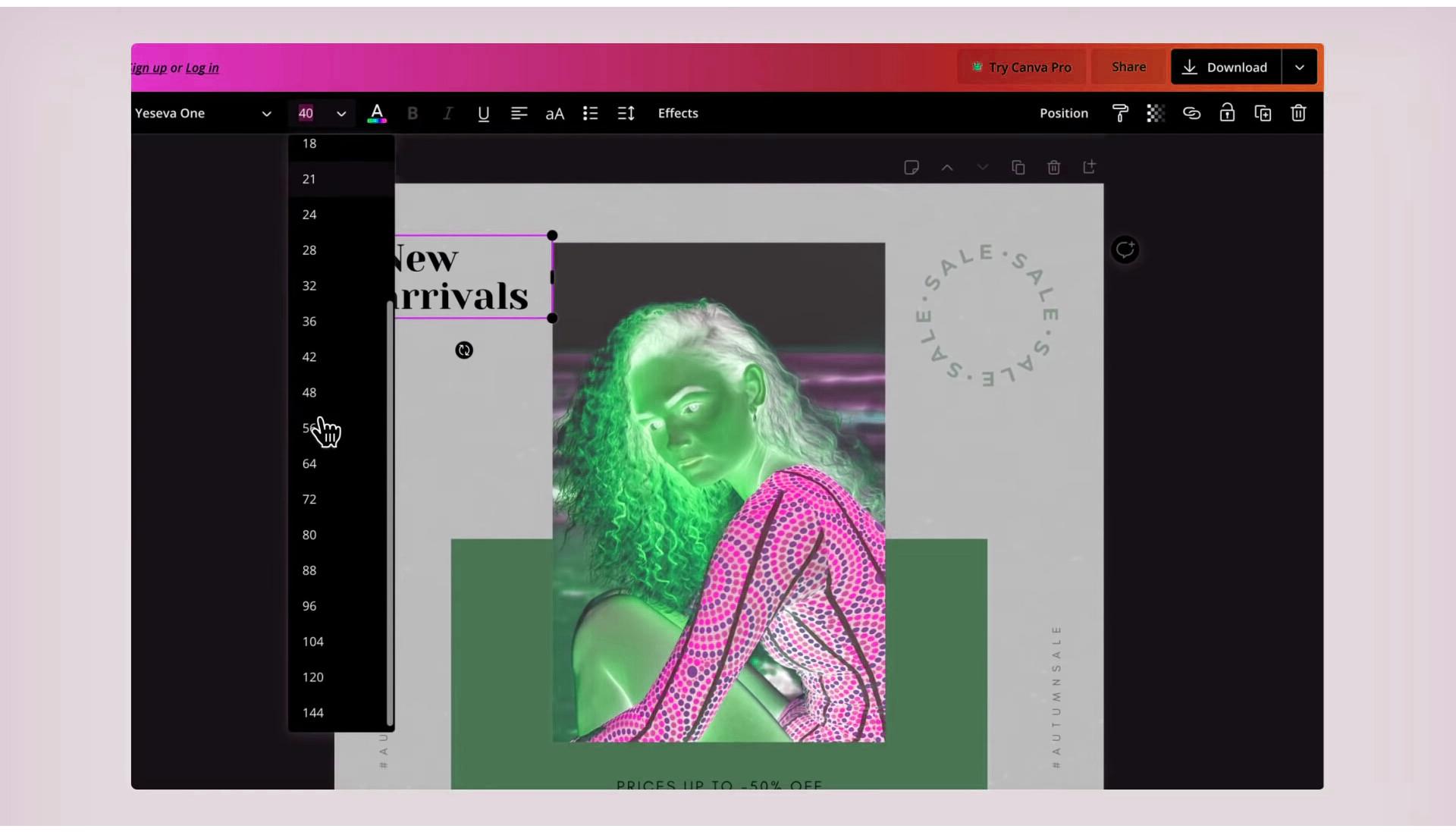Click the add page icon above canvas
Viewport: 1456px width, 832px height.
[1090, 168]
